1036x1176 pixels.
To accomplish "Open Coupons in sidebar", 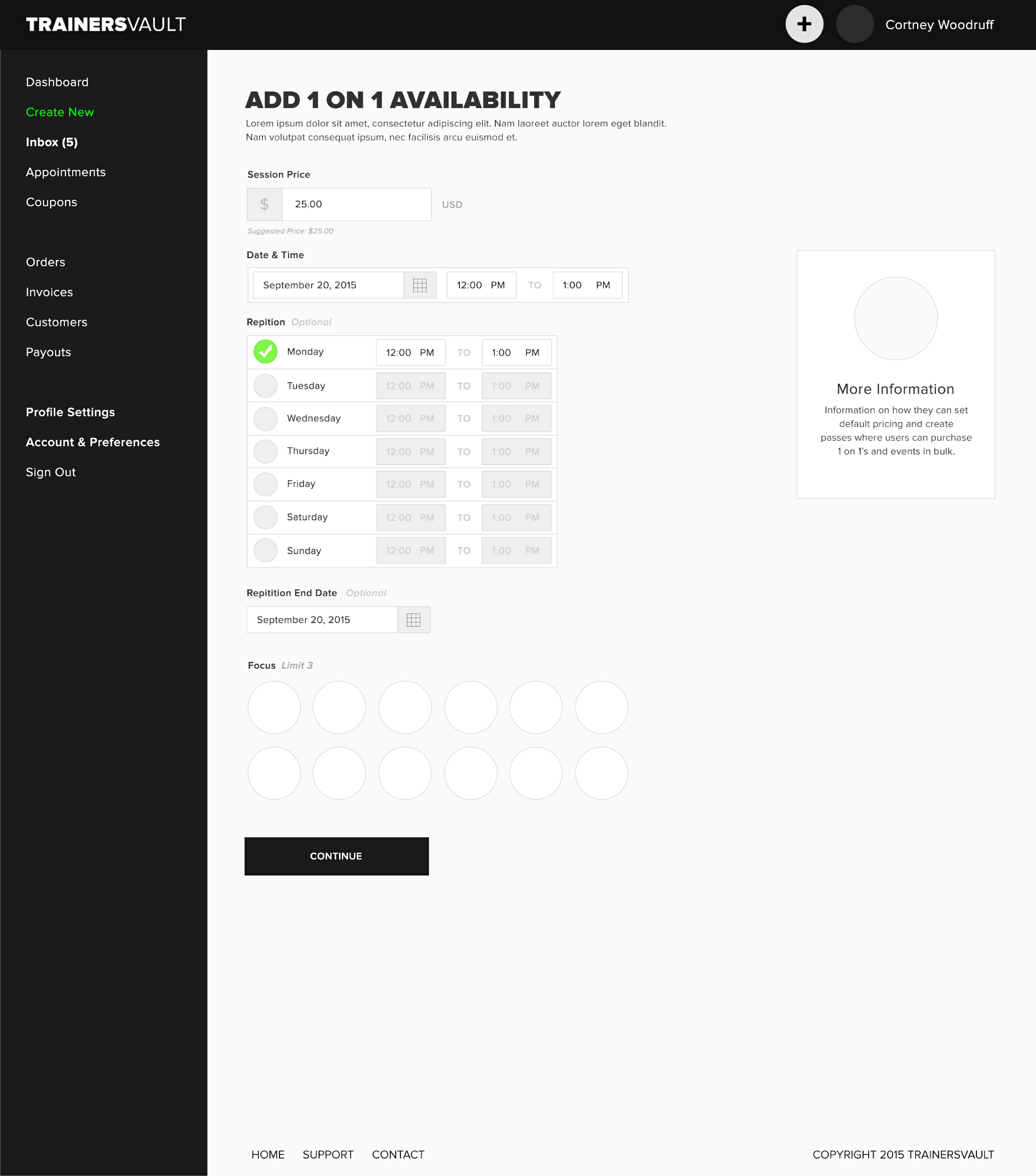I will click(x=51, y=203).
